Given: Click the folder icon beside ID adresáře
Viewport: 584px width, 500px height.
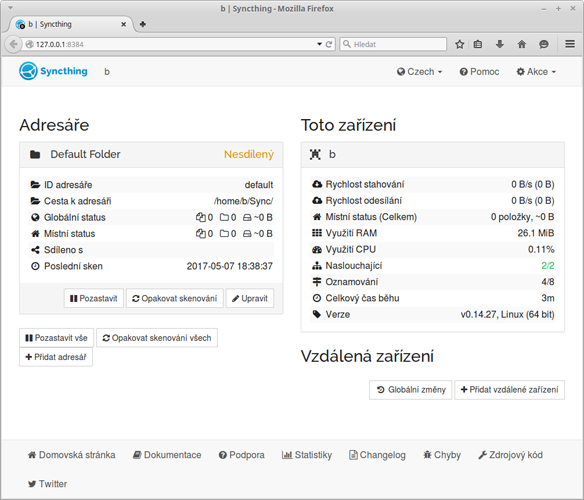Looking at the screenshot, I should point(35,185).
